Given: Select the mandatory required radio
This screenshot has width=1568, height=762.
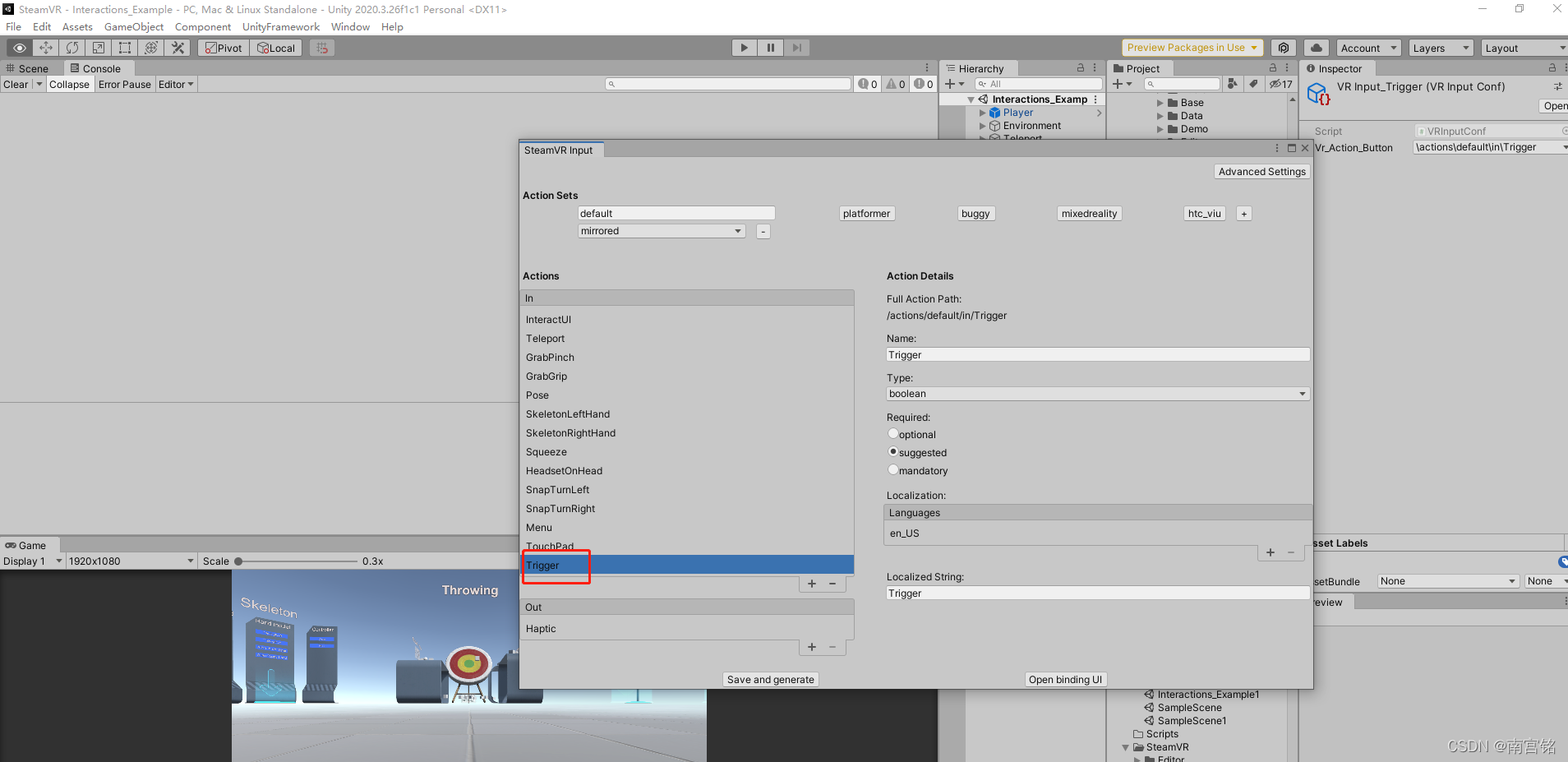Looking at the screenshot, I should point(893,470).
